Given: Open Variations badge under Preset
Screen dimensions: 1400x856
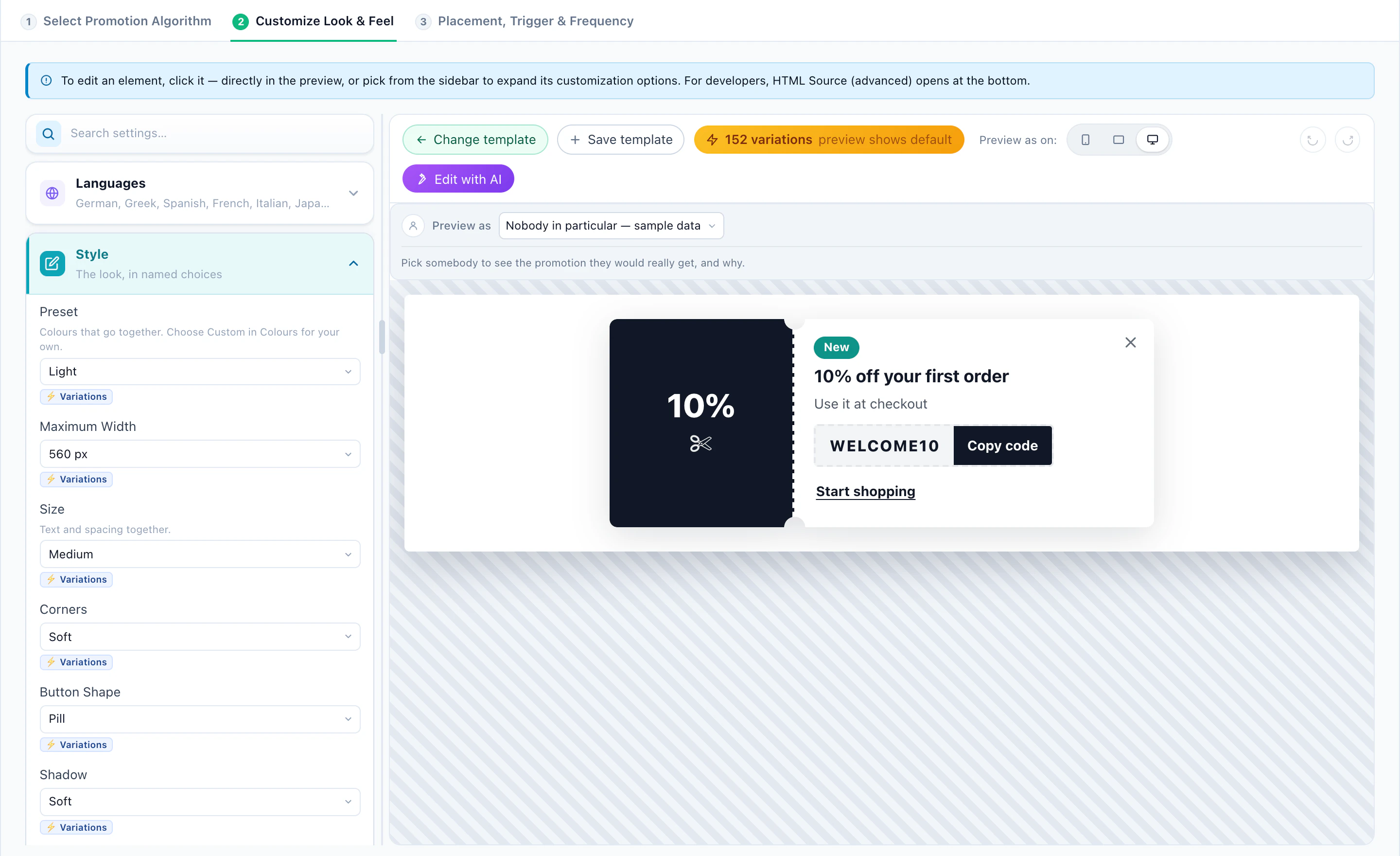Looking at the screenshot, I should point(76,397).
